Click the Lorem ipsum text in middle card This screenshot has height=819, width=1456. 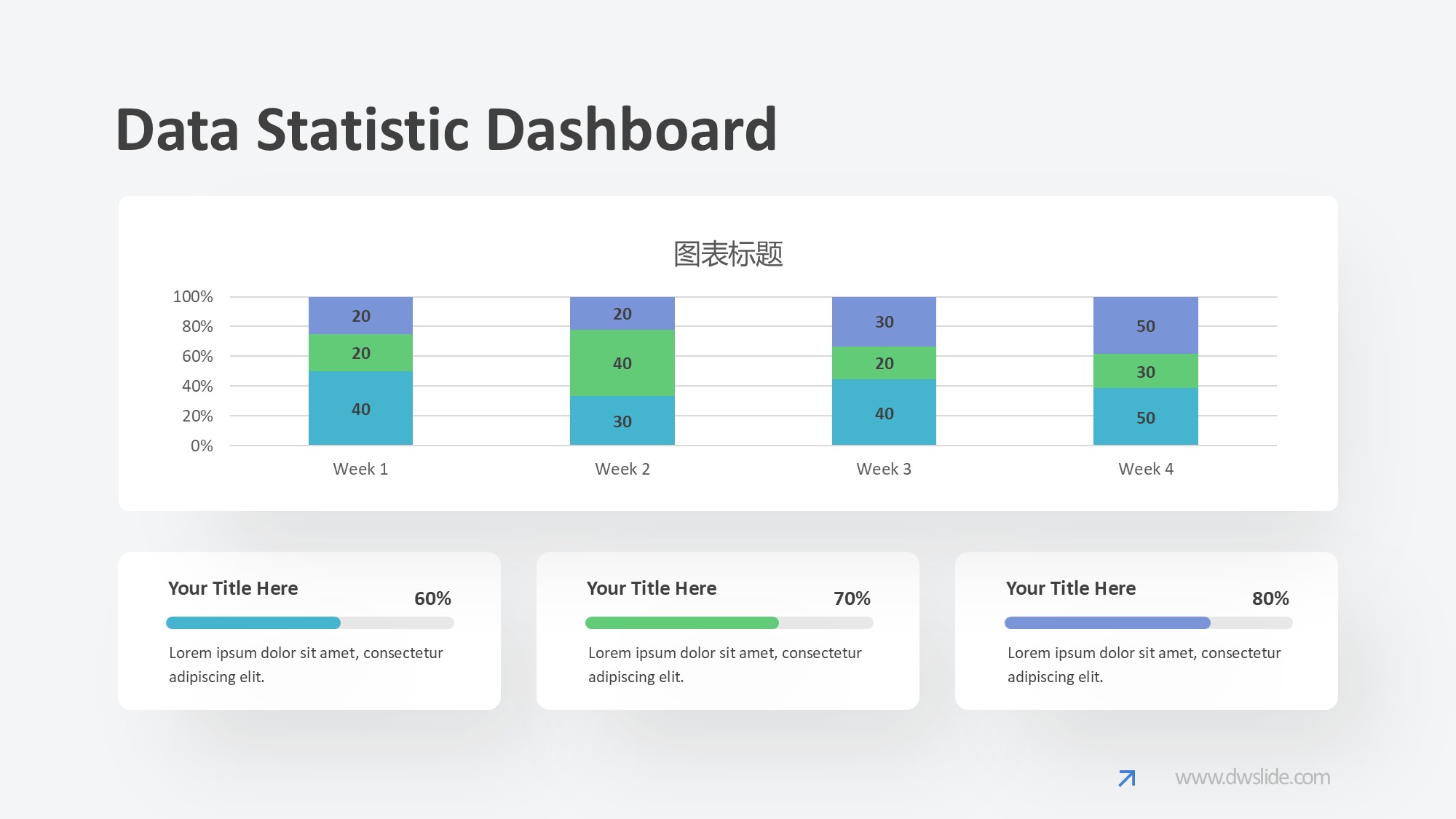coord(724,665)
